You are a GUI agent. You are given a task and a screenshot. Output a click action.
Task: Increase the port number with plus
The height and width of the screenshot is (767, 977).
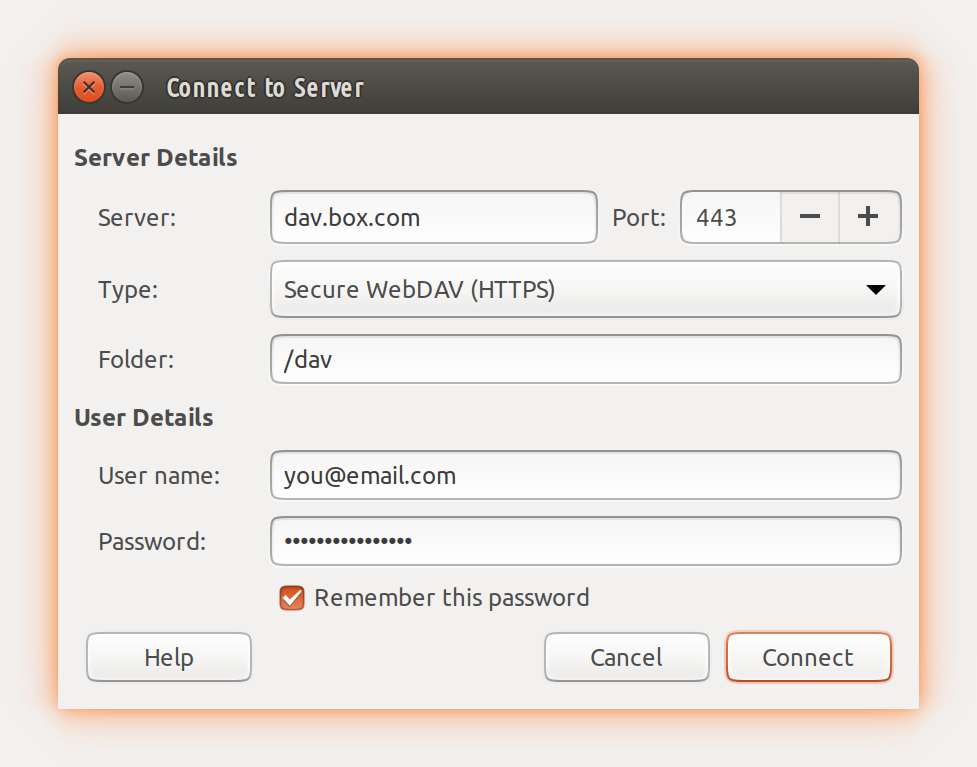(869, 217)
